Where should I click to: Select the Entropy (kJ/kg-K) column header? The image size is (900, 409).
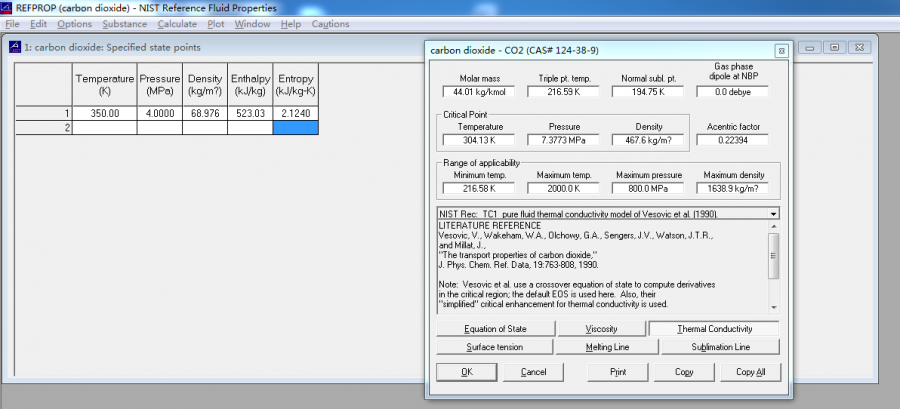click(x=296, y=85)
